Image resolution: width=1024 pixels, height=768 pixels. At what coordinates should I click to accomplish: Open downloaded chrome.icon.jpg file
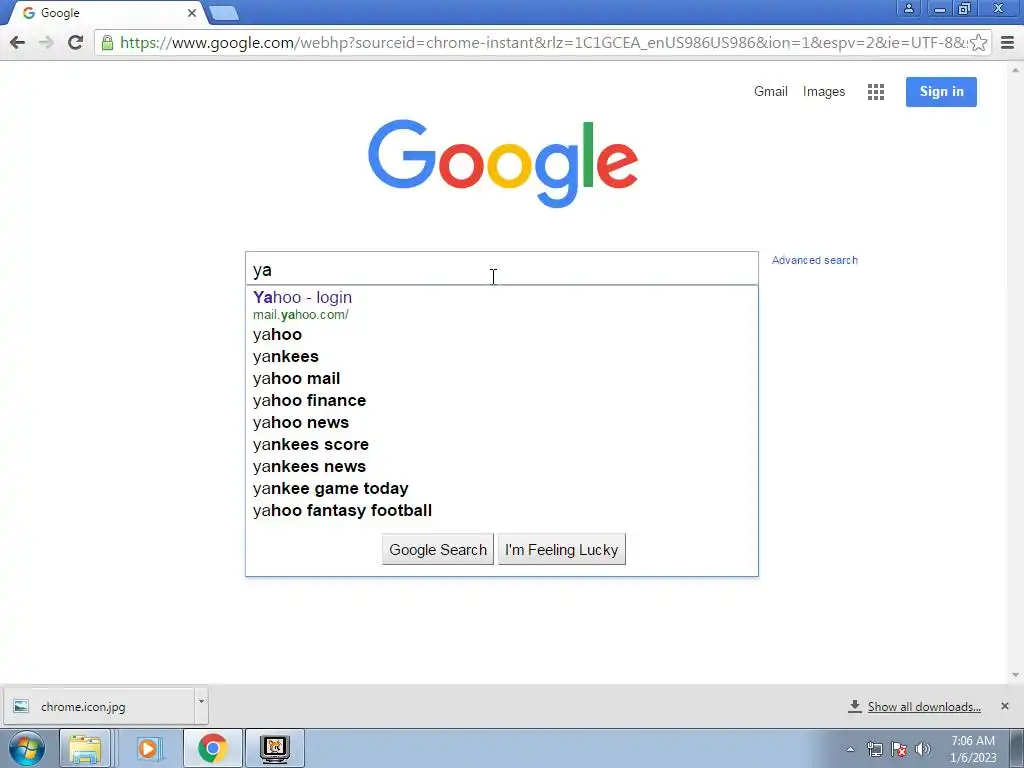pos(99,707)
